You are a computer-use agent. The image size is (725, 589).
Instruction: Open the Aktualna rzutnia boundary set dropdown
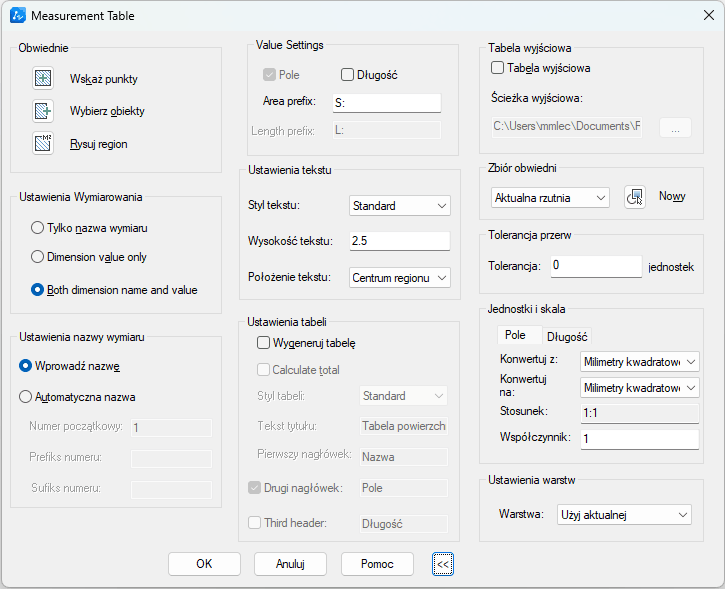(x=549, y=198)
